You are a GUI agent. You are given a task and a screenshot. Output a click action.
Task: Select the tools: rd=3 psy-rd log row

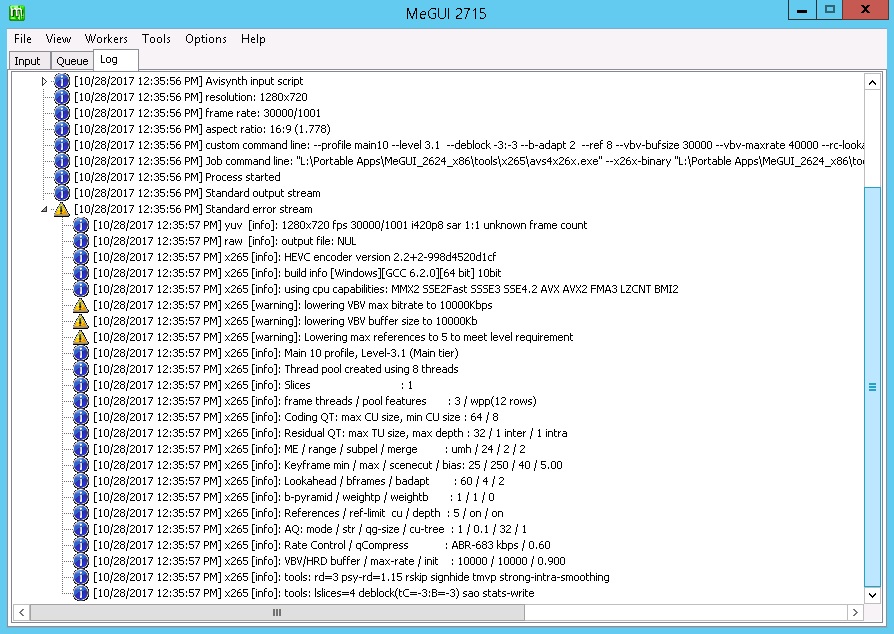351,577
